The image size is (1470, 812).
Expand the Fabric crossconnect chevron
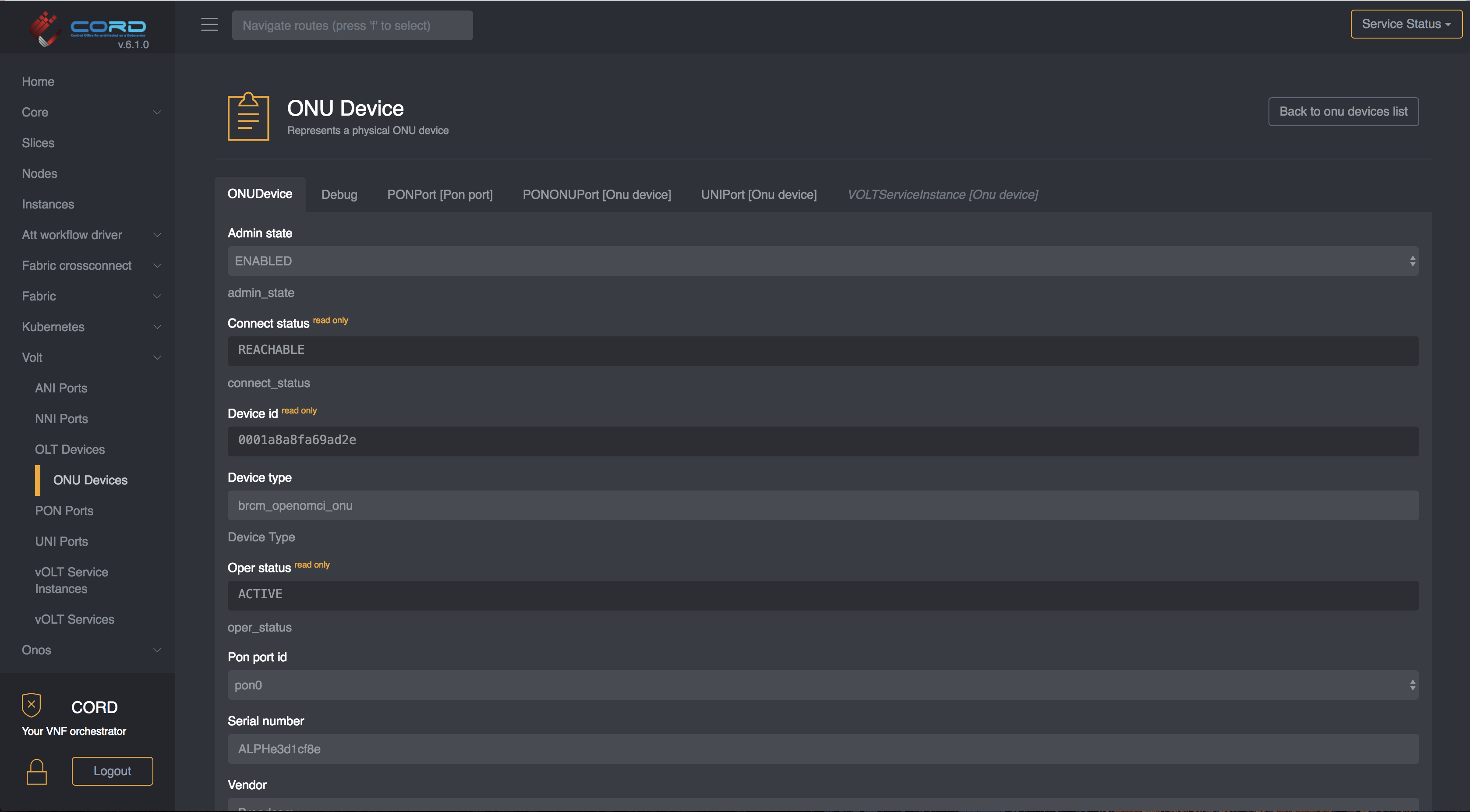[157, 266]
